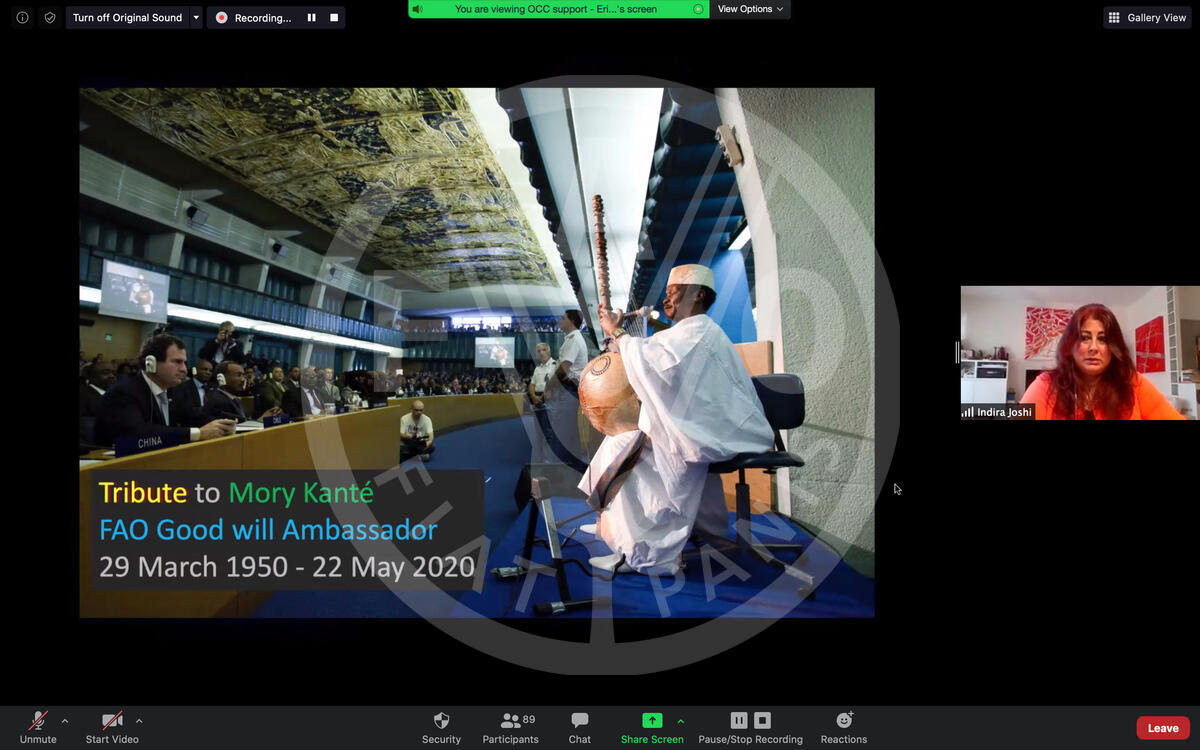Pause recording from the top bar

point(312,18)
